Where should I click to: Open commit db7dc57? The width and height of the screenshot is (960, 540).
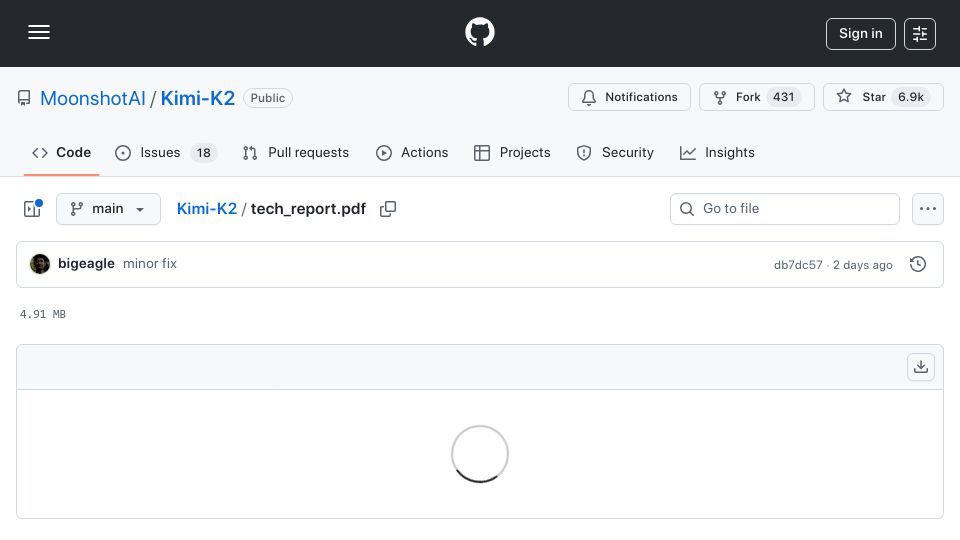coord(798,264)
